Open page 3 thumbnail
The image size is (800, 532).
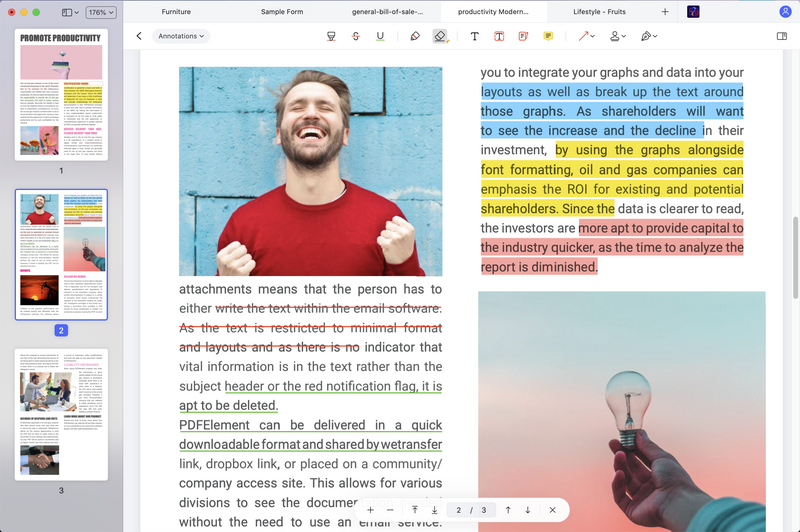[61, 415]
